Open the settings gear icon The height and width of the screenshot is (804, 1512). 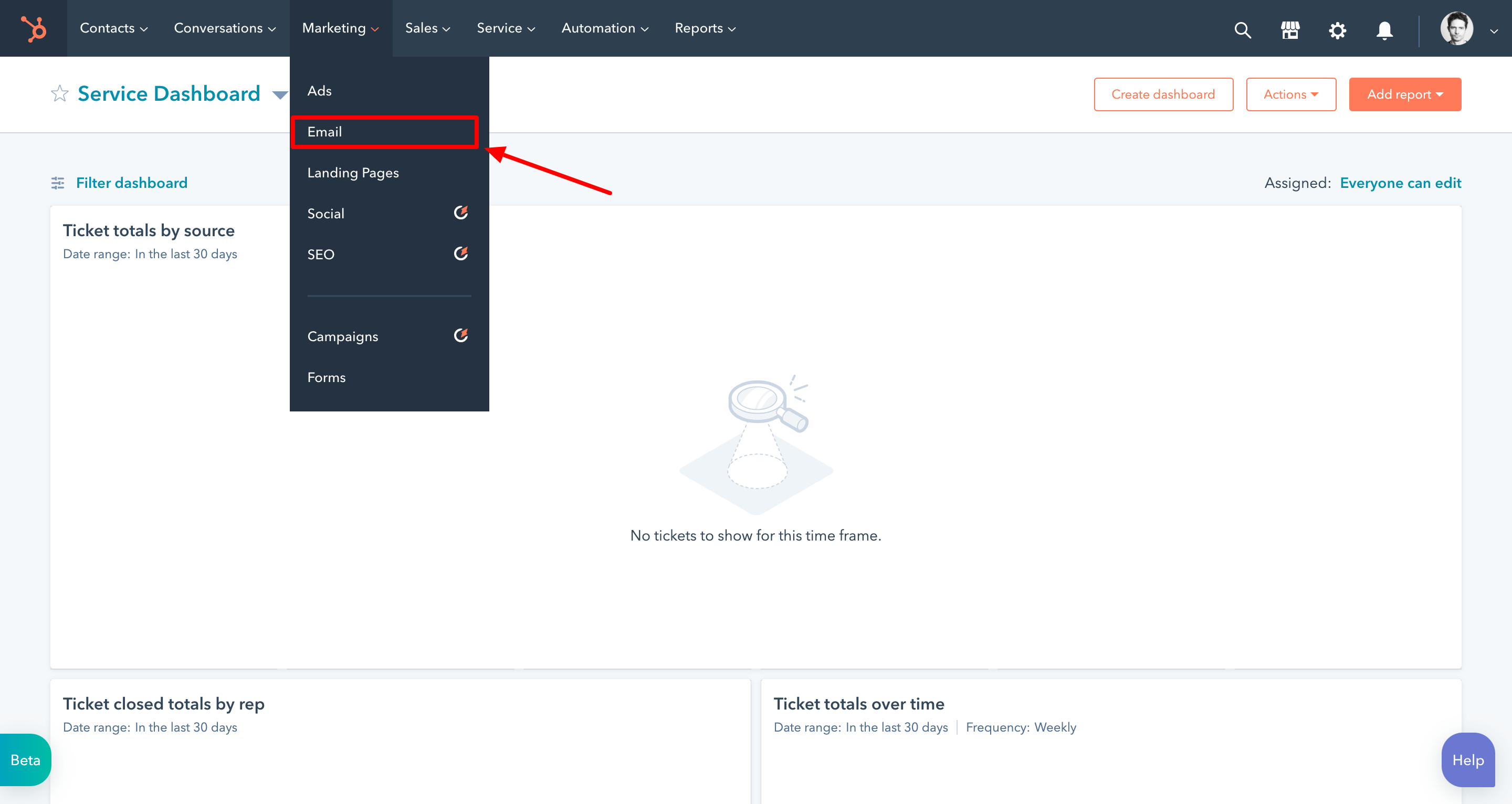[1337, 29]
